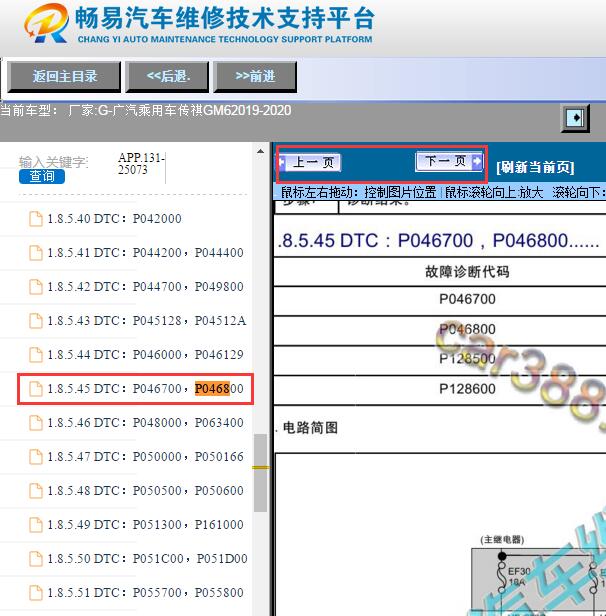Click document icon beside 1.8.5.44 entry

pos(36,355)
